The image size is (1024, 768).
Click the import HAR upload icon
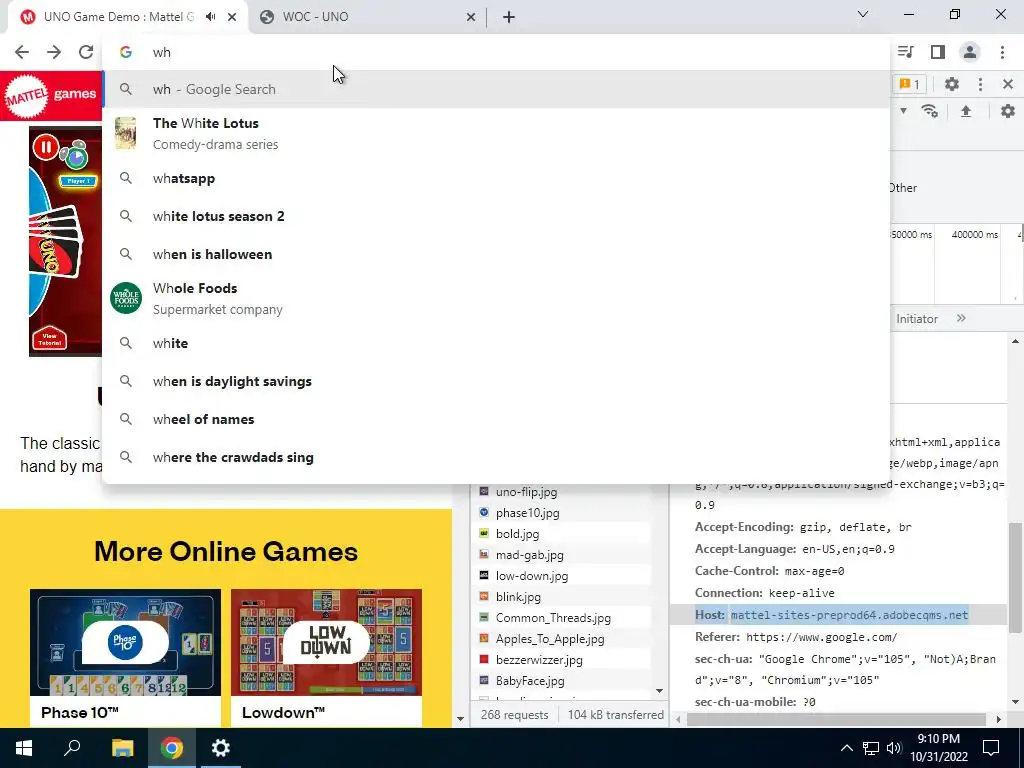(x=966, y=111)
